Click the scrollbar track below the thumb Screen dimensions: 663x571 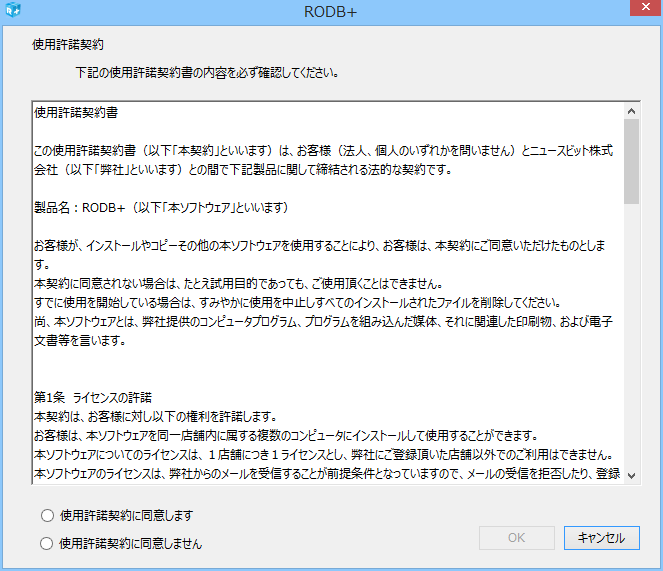632,336
